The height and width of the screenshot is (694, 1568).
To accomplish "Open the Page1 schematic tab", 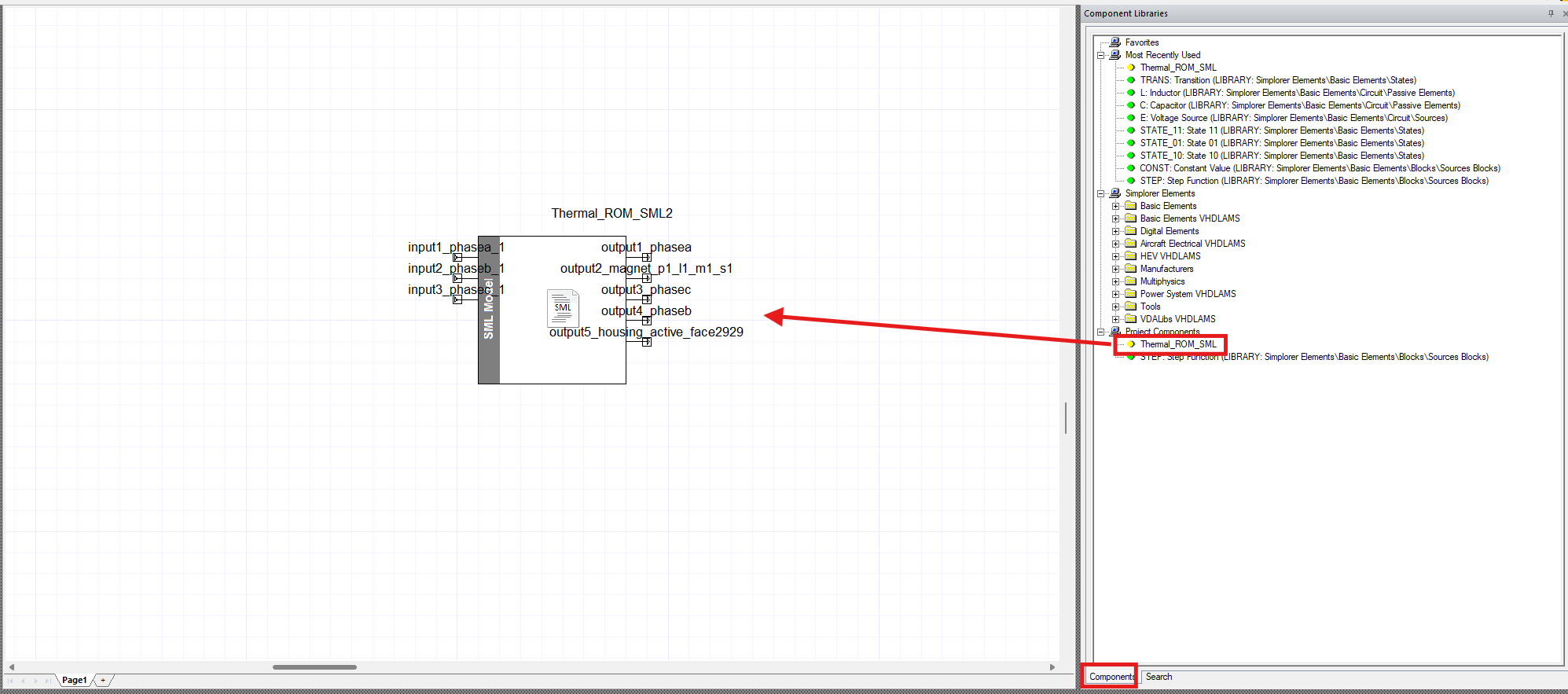I will tap(75, 680).
